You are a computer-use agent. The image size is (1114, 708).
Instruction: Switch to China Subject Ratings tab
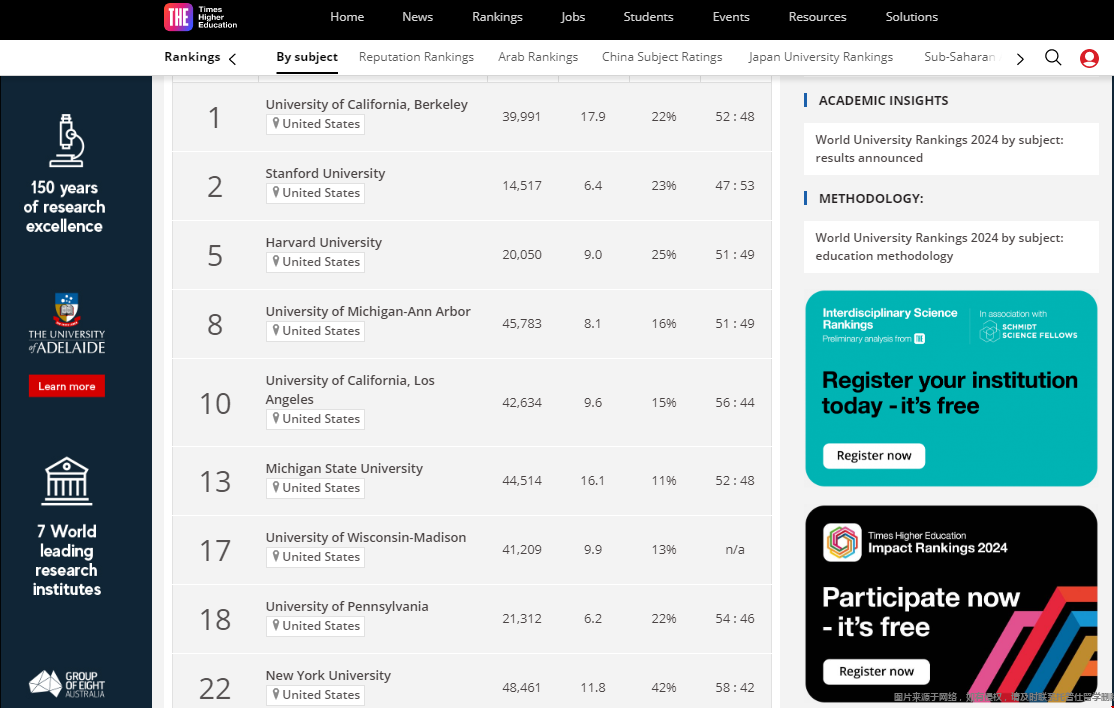click(662, 58)
